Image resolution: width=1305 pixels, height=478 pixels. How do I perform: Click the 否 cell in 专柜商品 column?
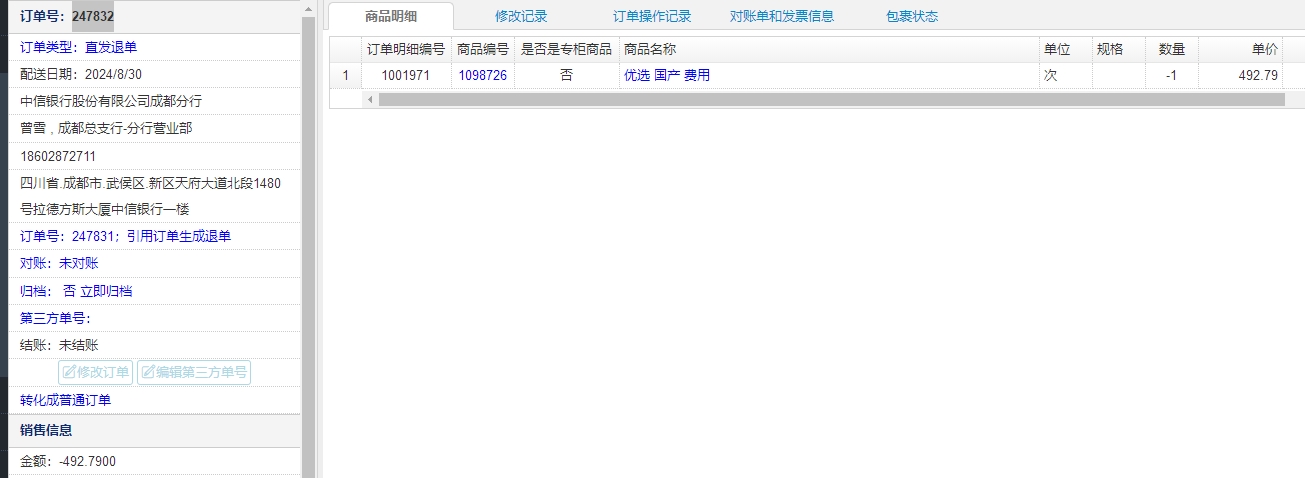567,75
